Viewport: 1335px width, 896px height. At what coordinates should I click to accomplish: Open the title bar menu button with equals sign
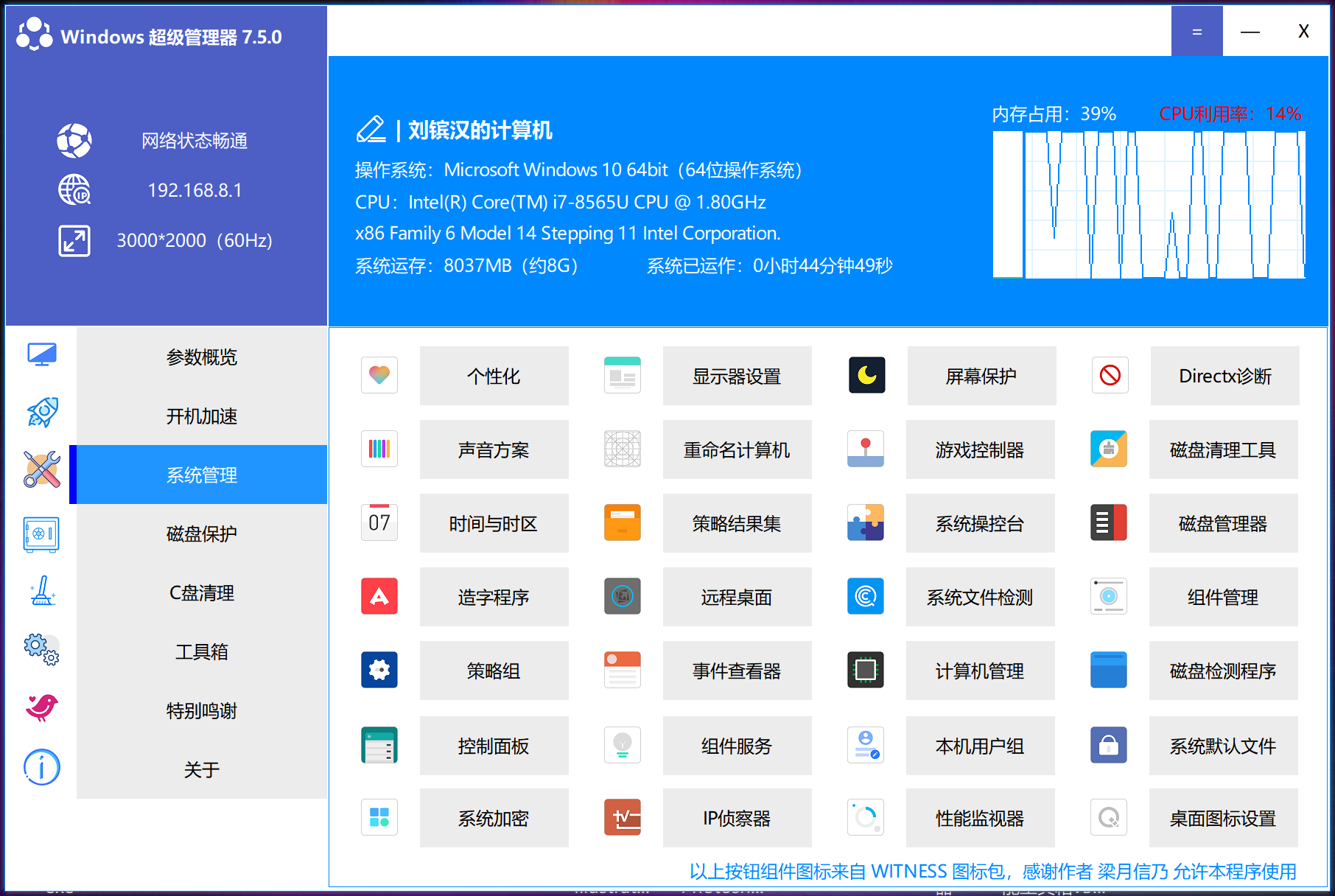[1197, 31]
